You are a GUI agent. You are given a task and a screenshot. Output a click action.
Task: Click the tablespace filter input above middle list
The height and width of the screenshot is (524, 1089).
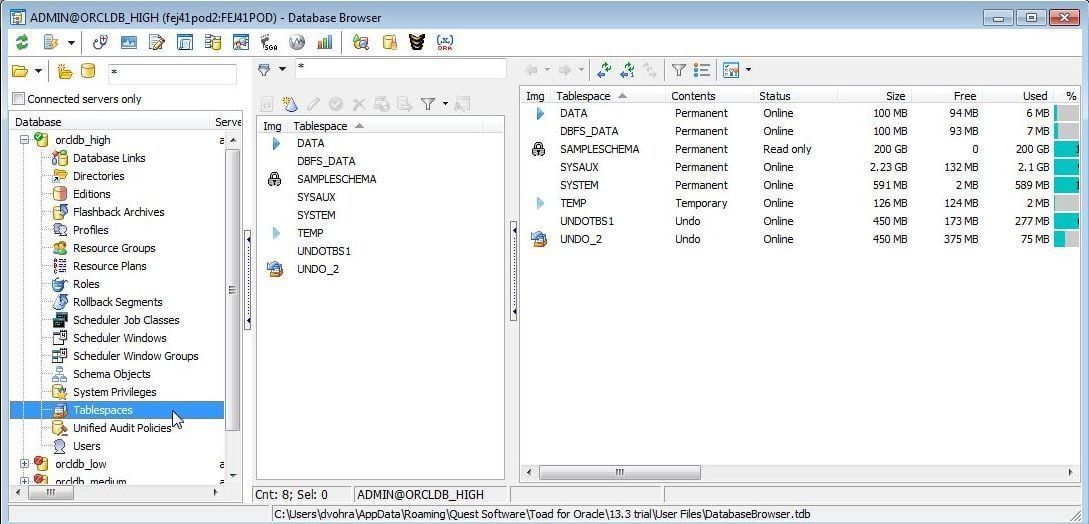tap(401, 69)
